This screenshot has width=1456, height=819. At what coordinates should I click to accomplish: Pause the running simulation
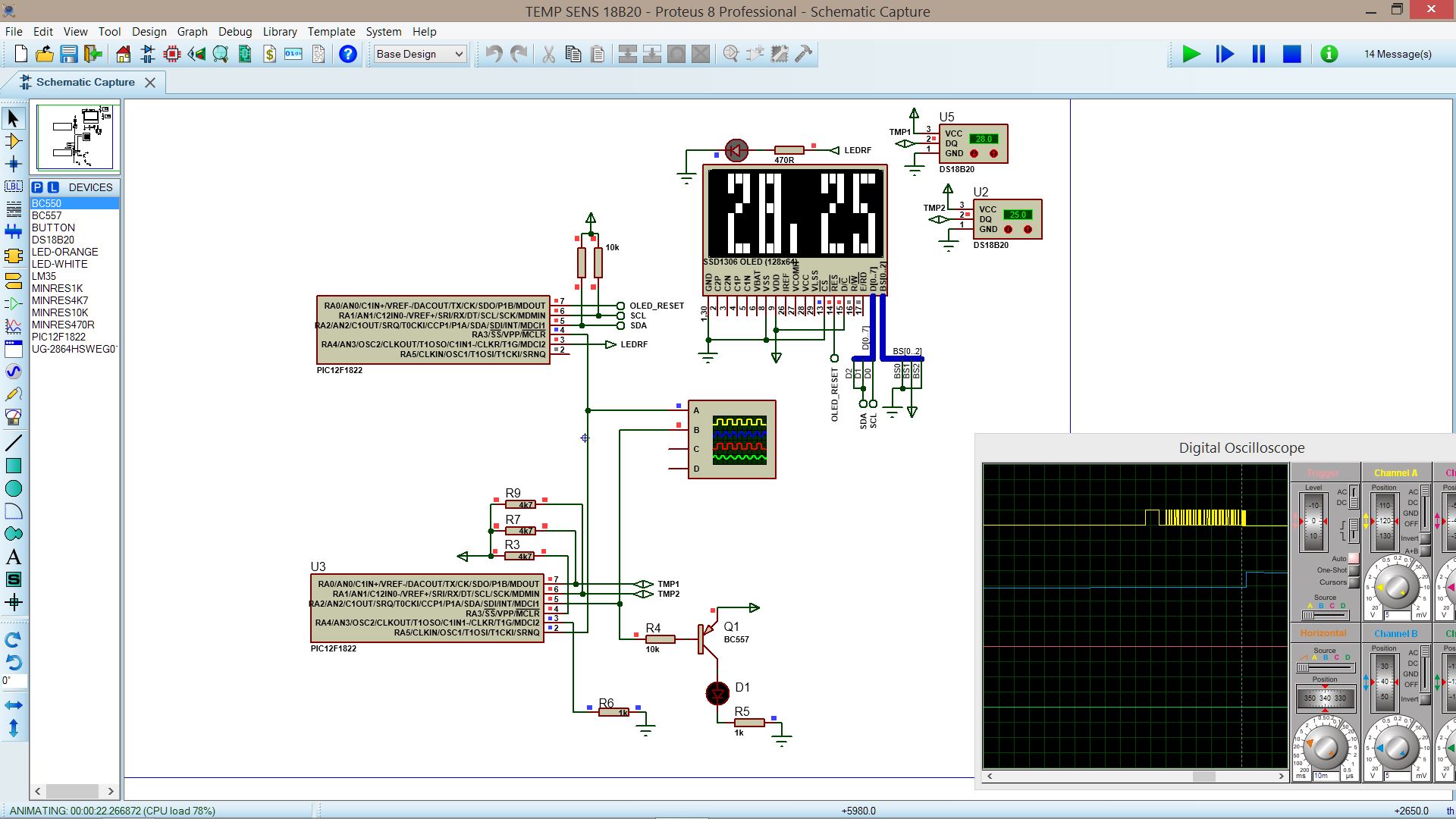pyautogui.click(x=1259, y=54)
